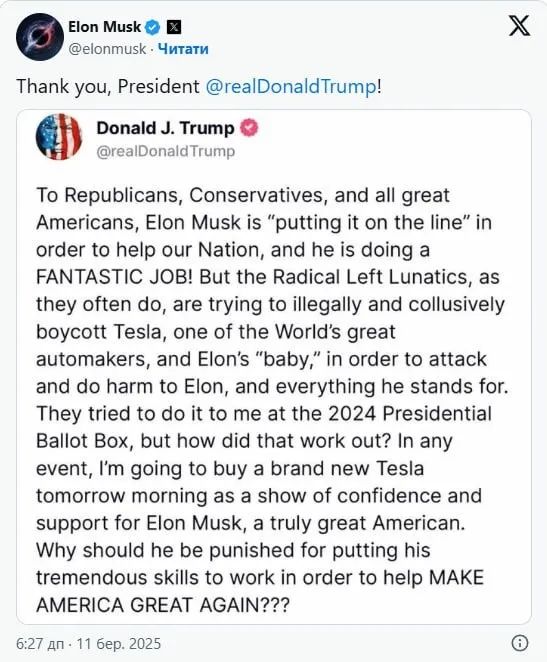Click the small X affiliation badge
The width and height of the screenshot is (547, 662).
tap(174, 27)
